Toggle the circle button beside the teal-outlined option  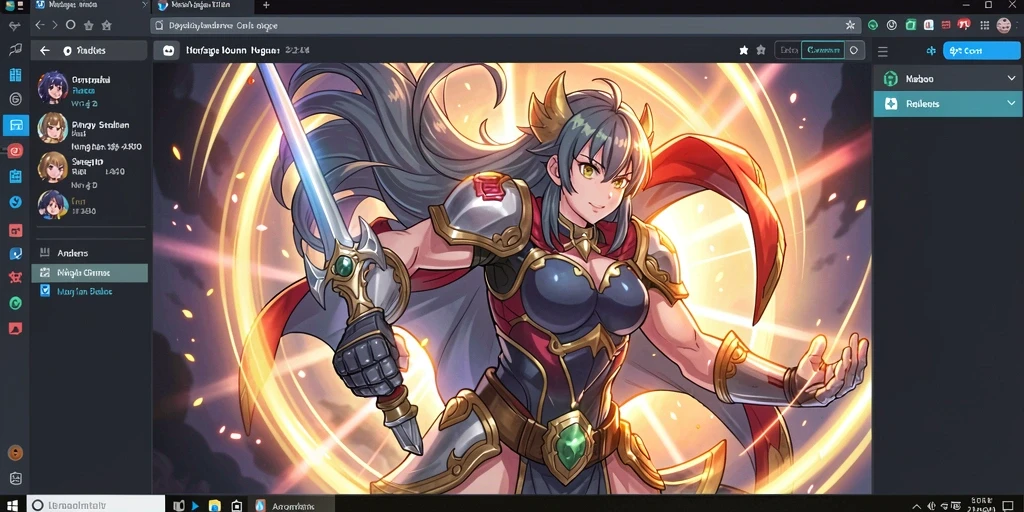[x=853, y=50]
